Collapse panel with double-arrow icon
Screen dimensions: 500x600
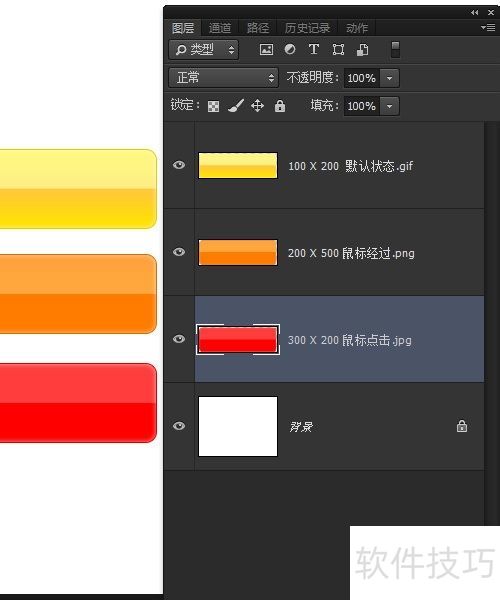(x=475, y=13)
